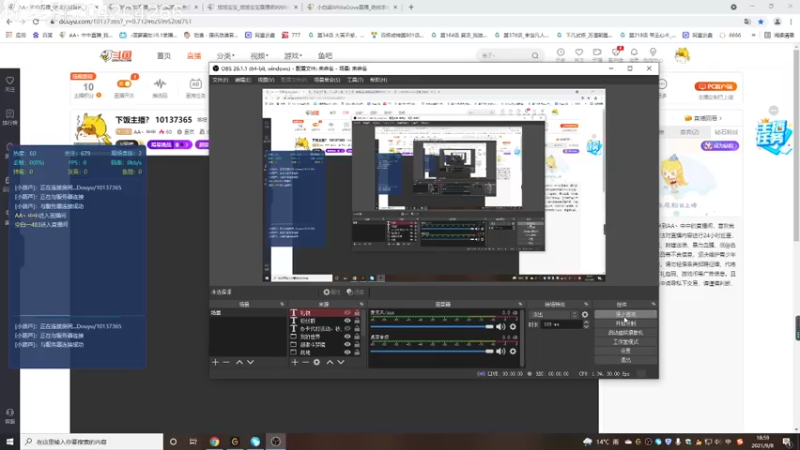Toggle eye icon of fifth source row
This screenshot has width=800, height=450.
click(x=347, y=344)
